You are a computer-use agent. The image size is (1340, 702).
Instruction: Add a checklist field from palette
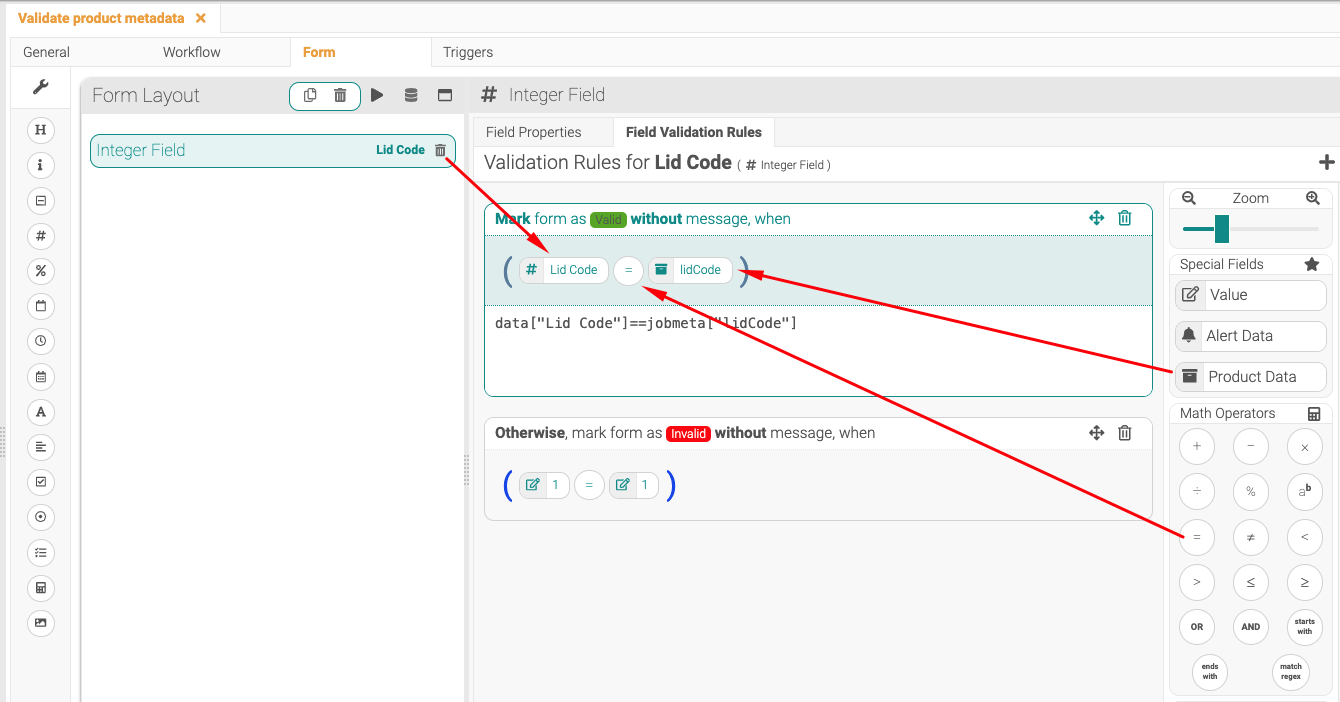41,552
